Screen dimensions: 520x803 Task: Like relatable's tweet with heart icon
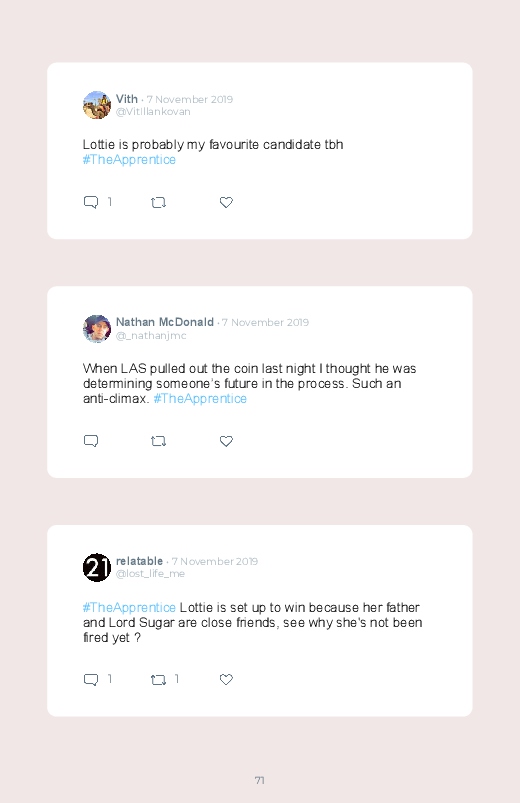[x=226, y=680]
